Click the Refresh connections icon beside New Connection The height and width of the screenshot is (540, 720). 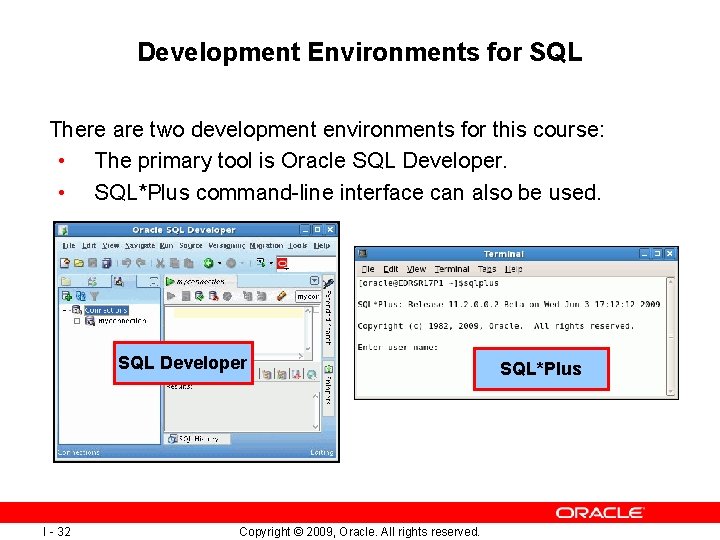[x=81, y=296]
